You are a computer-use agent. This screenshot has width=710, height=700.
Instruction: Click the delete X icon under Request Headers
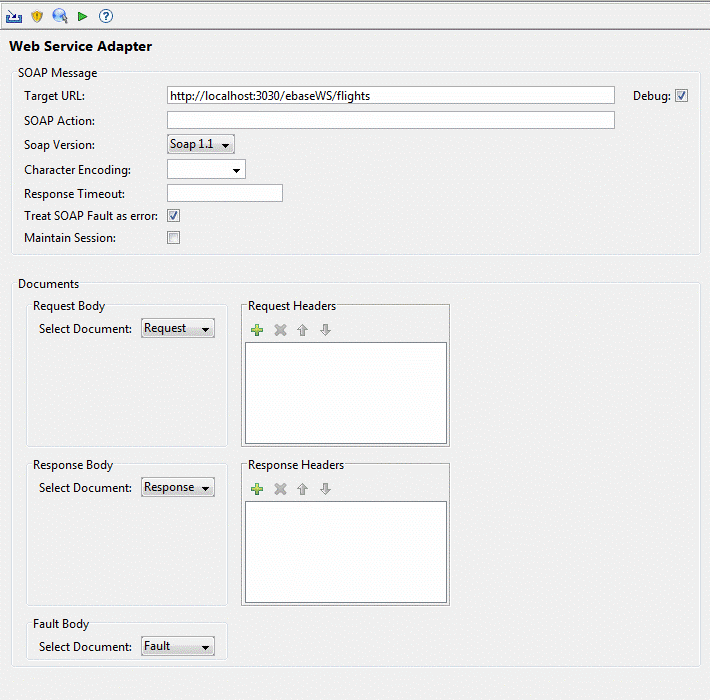[280, 330]
